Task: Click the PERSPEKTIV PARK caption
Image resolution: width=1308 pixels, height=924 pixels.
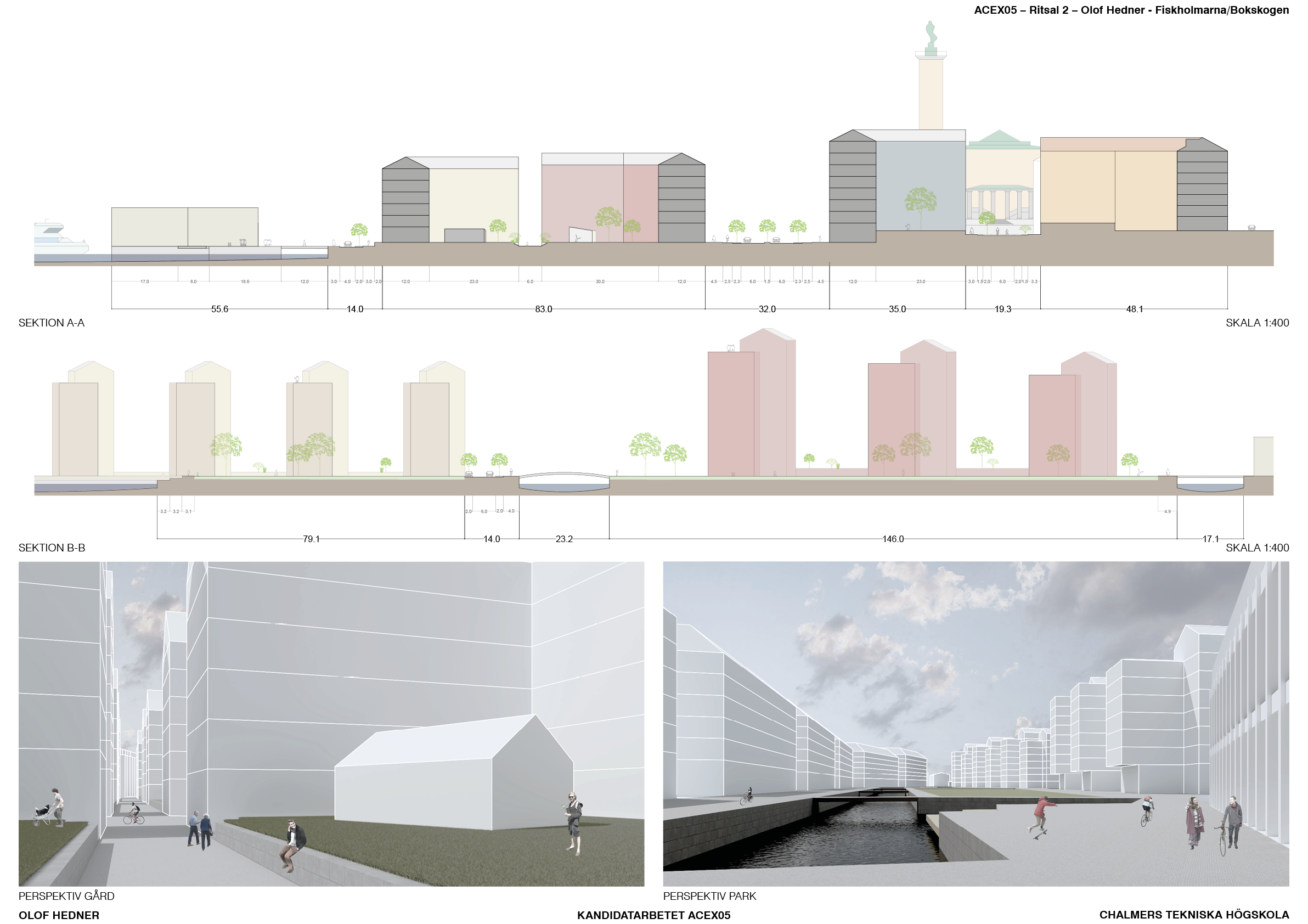Action: click(x=709, y=896)
